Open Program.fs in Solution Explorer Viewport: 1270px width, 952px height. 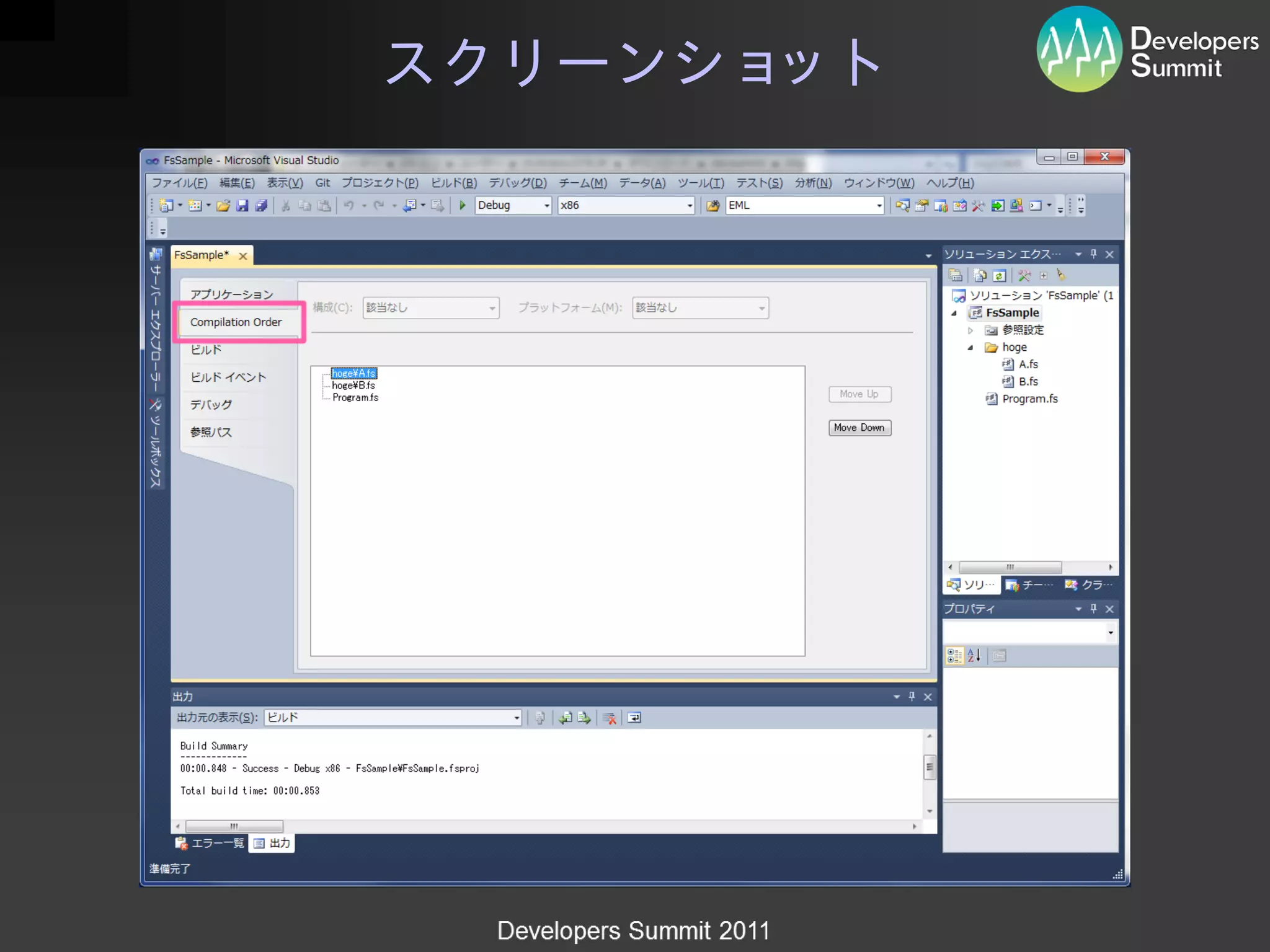1029,399
